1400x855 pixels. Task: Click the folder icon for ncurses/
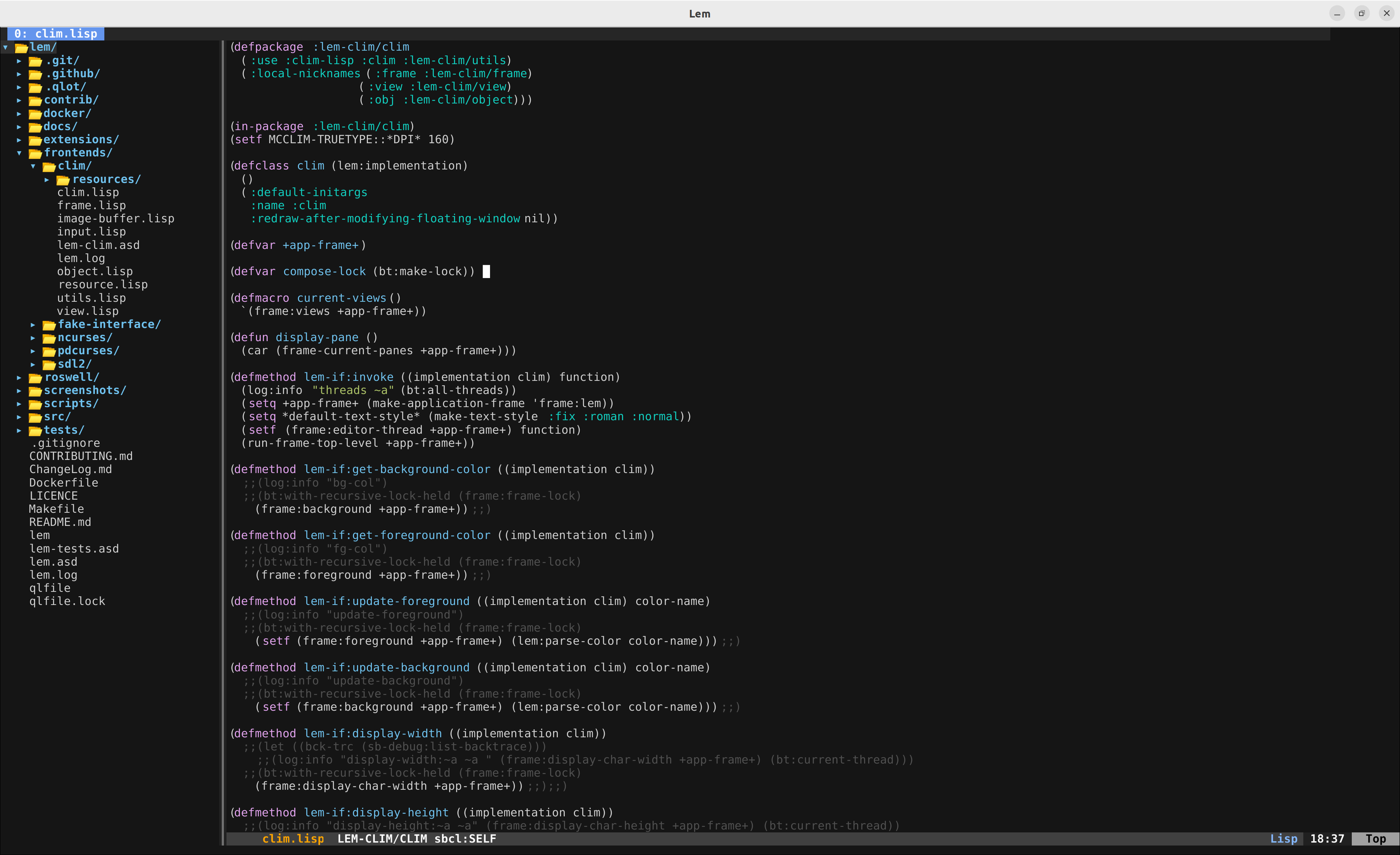[49, 338]
